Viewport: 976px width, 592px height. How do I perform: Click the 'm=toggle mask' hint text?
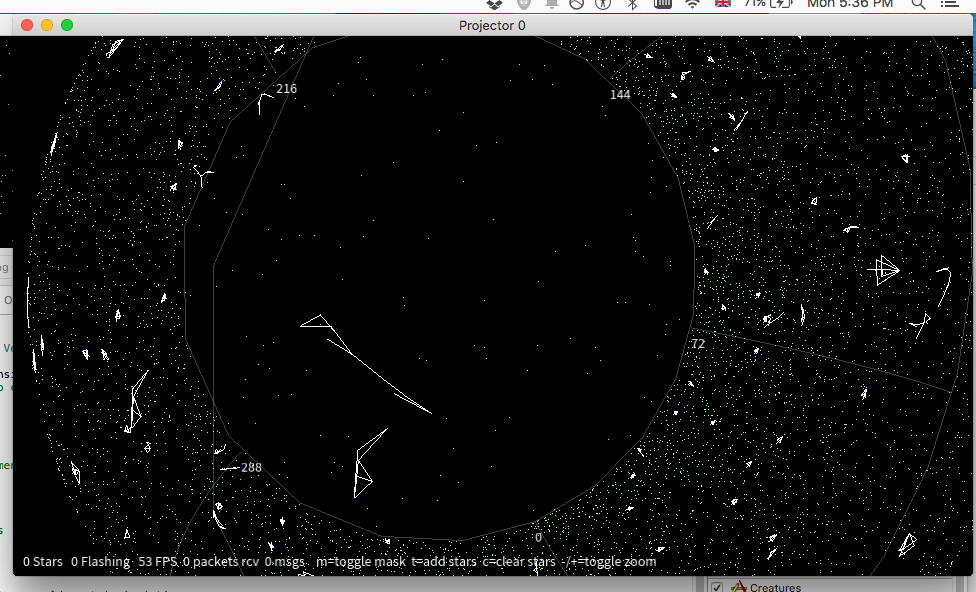click(x=360, y=562)
